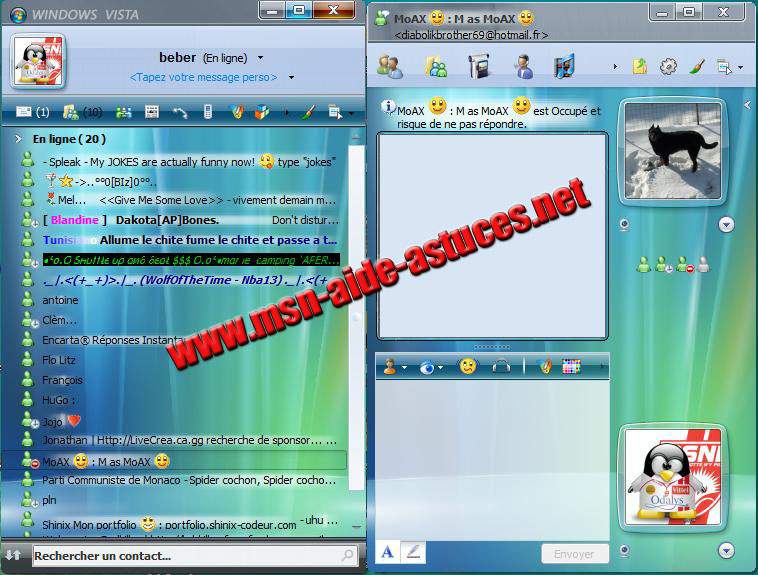The image size is (758, 575).
Task: Open the menu display icon in contact list toolbar
Action: click(x=335, y=112)
